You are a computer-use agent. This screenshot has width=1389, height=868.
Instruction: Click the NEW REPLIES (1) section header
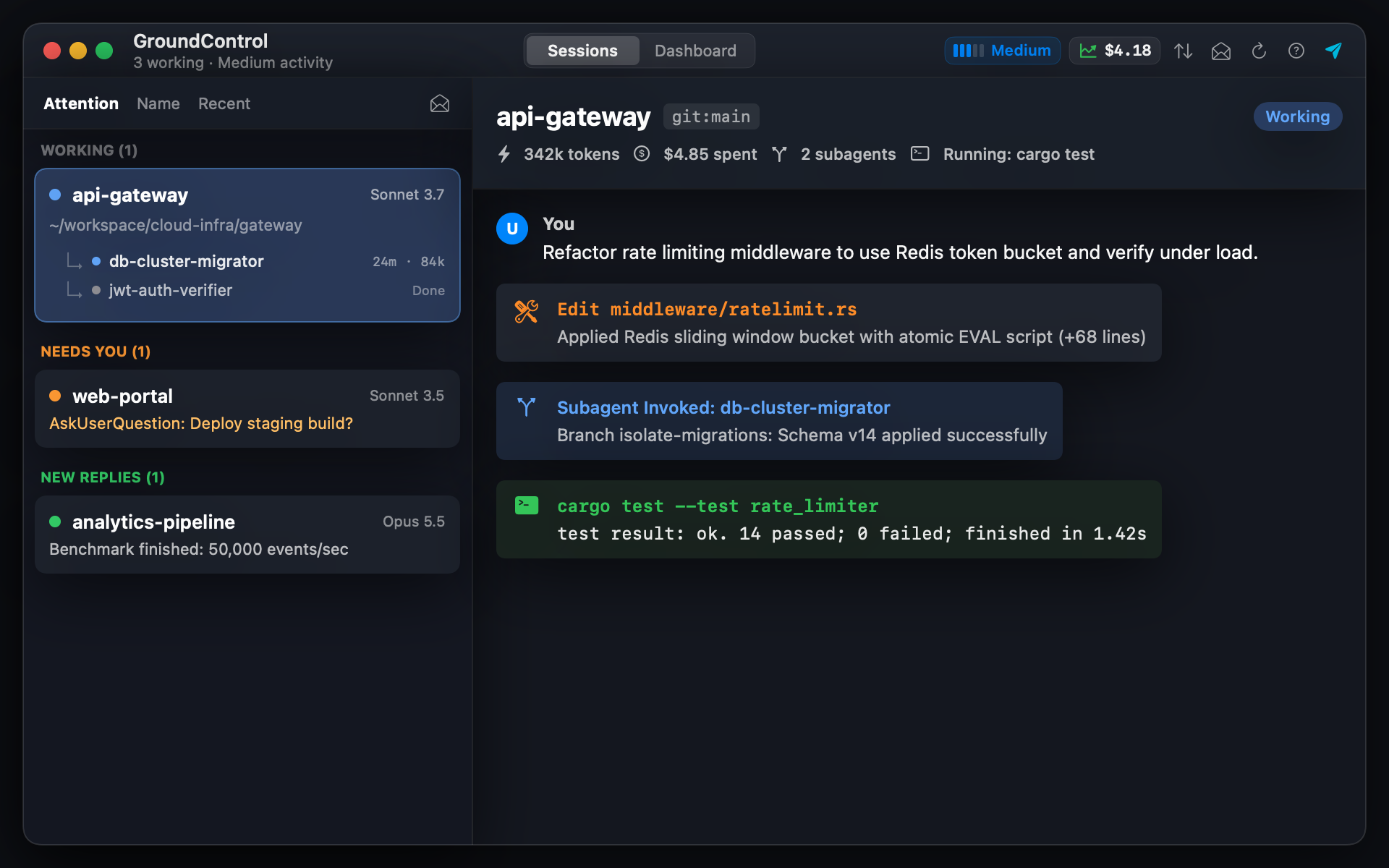coord(103,477)
